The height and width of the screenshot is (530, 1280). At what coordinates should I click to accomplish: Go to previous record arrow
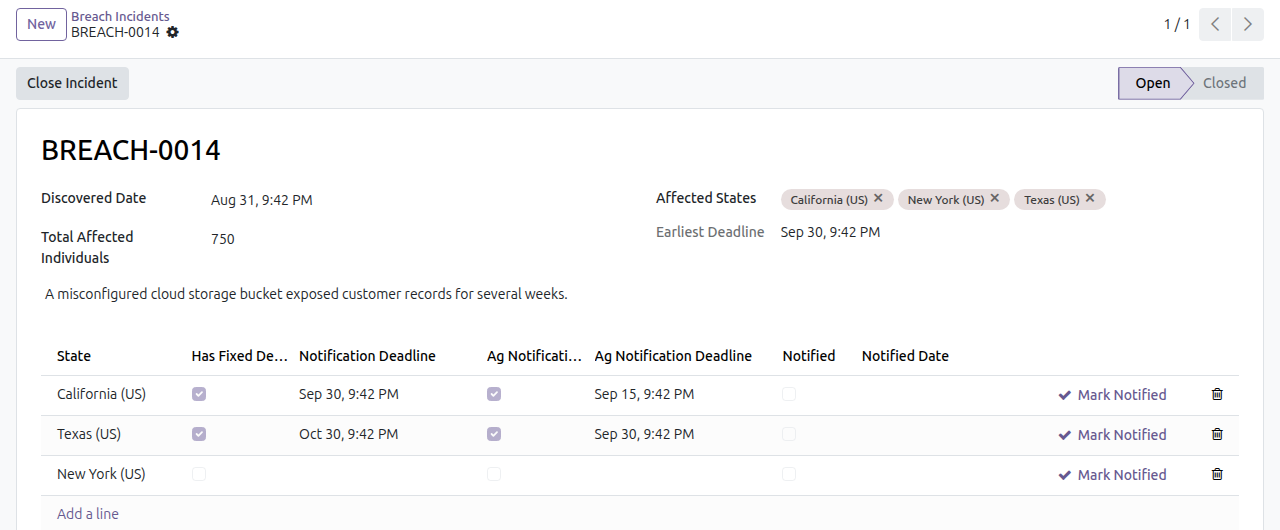[x=1215, y=25]
